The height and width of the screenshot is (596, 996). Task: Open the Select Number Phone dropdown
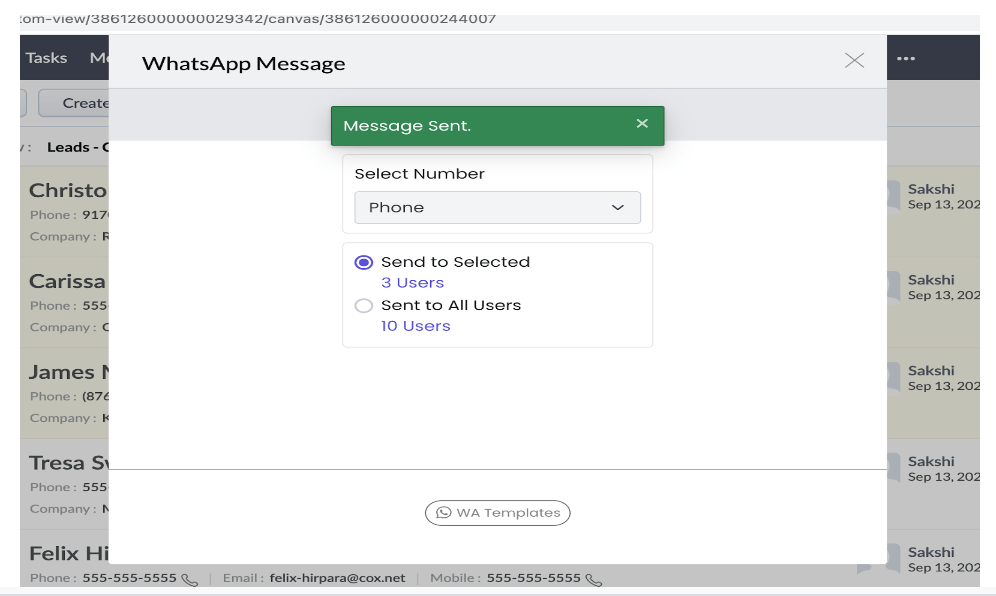tap(497, 207)
